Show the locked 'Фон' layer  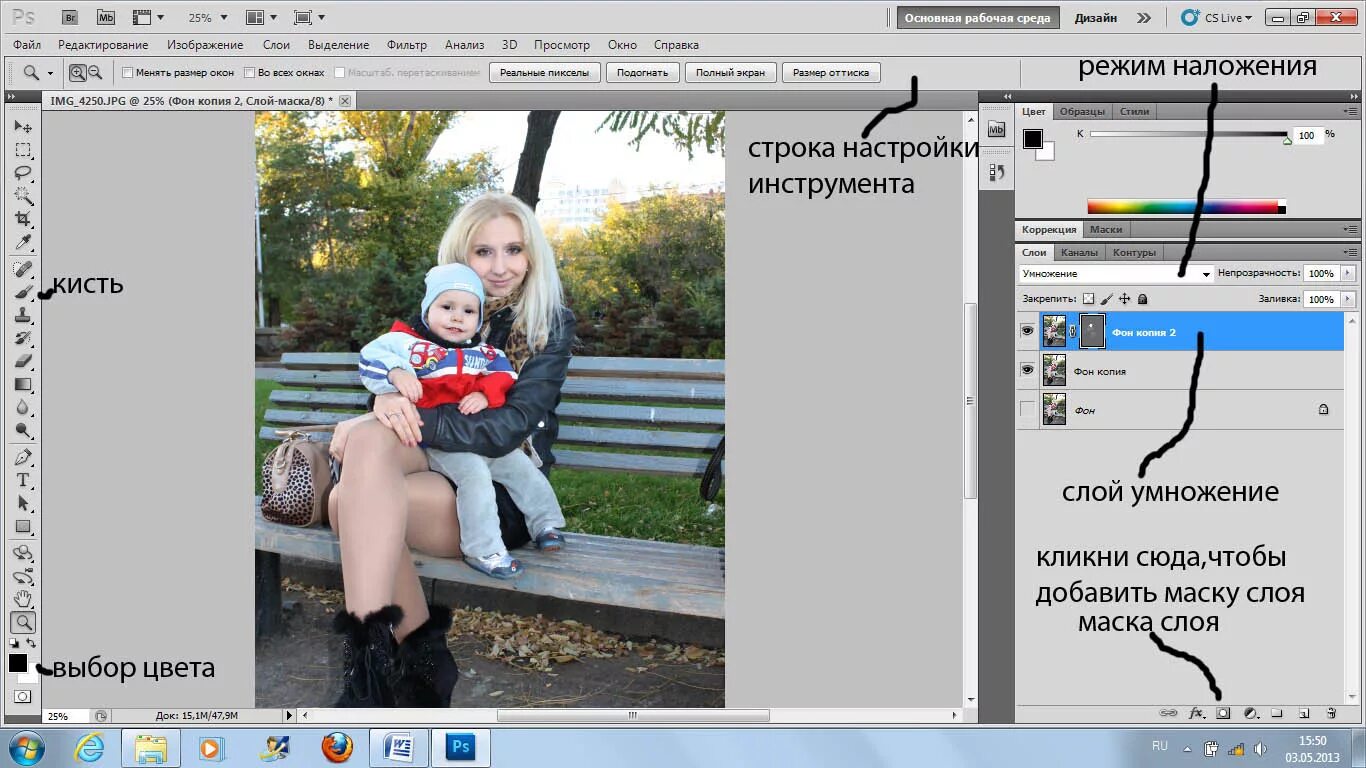coord(1027,410)
